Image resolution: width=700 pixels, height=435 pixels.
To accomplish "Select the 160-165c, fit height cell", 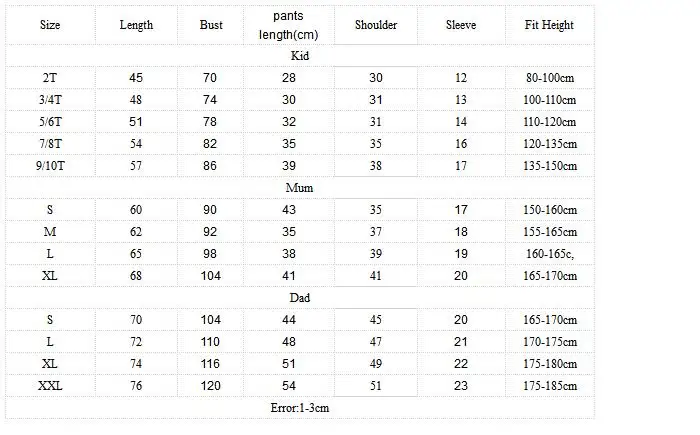I will tap(550, 254).
